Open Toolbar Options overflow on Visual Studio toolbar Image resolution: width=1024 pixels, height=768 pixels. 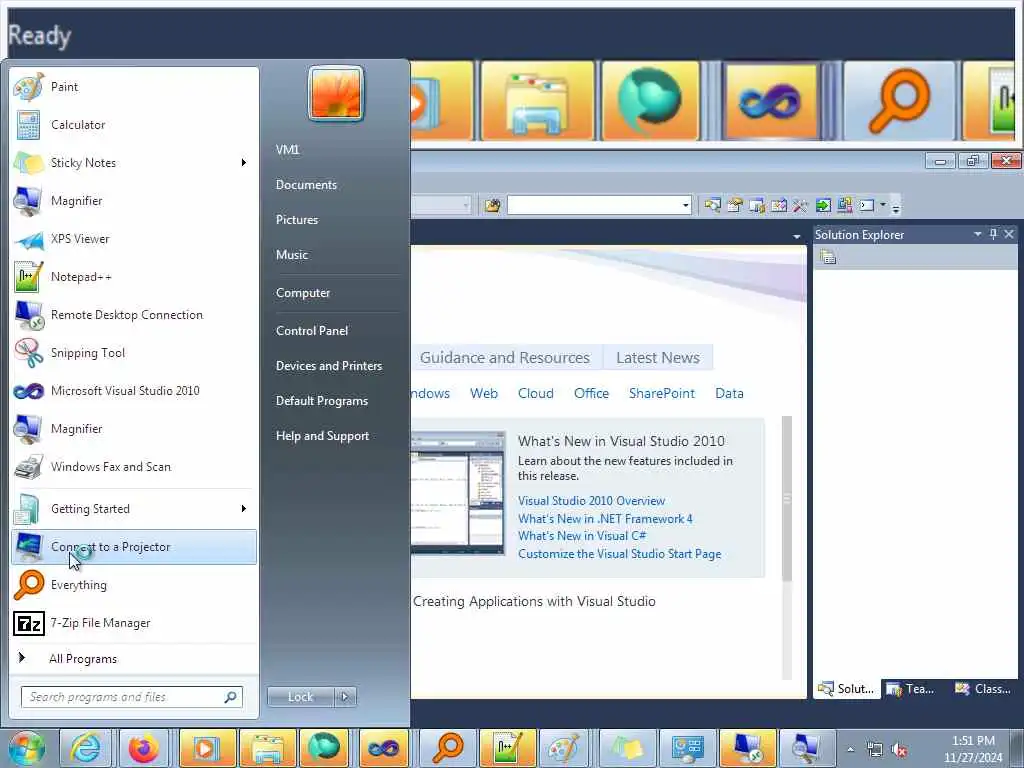[x=896, y=207]
